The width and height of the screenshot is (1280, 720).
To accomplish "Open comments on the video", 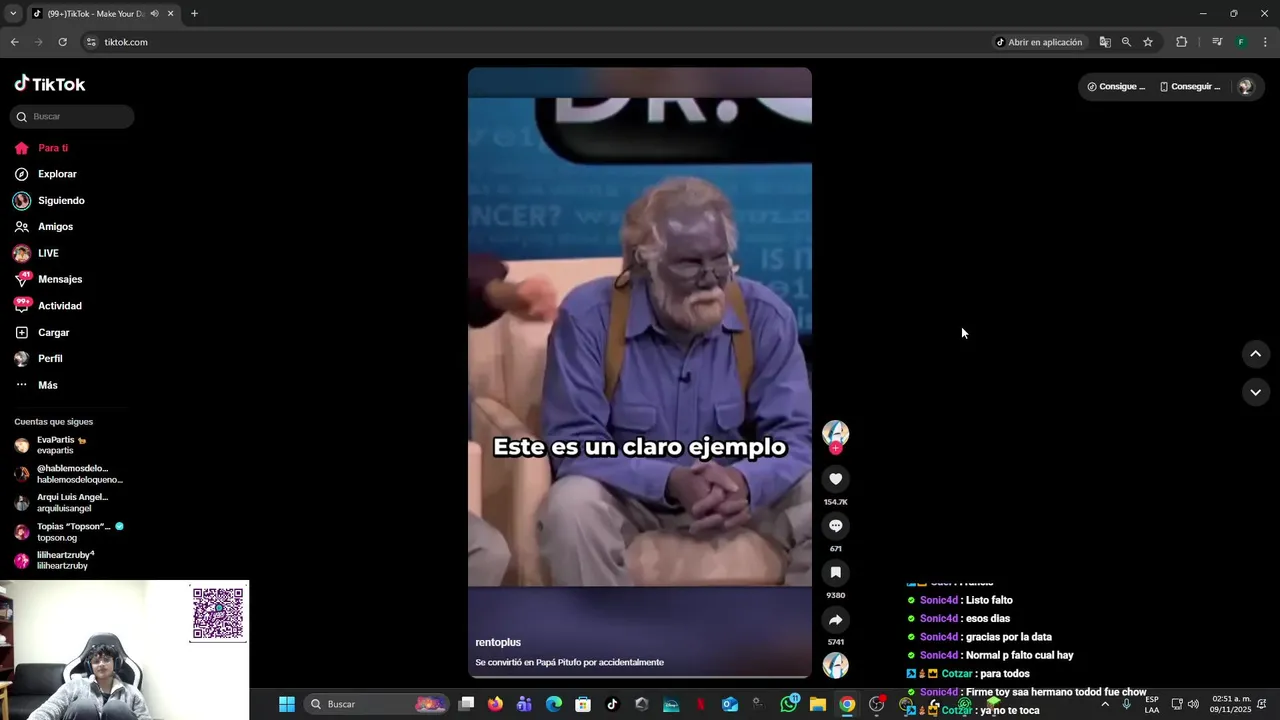I will [x=835, y=526].
